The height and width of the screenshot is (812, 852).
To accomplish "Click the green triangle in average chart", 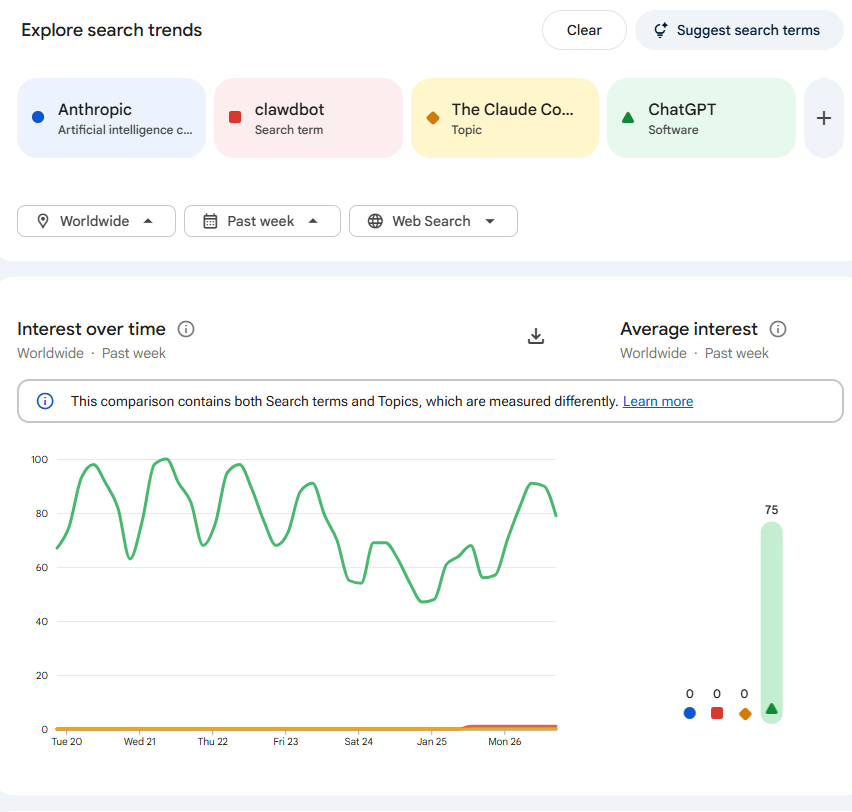I will tap(772, 709).
